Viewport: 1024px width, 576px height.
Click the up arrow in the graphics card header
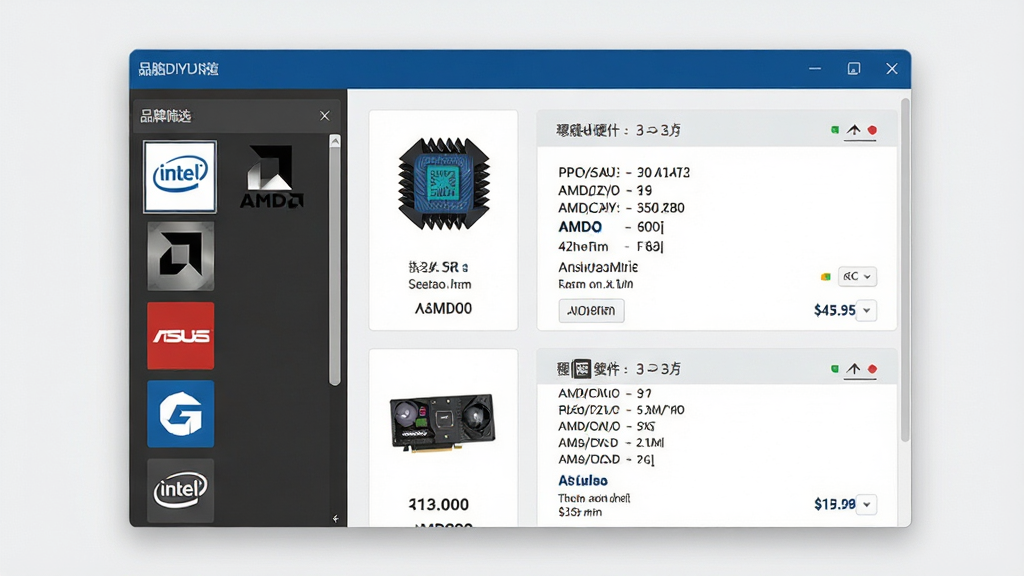tap(853, 369)
